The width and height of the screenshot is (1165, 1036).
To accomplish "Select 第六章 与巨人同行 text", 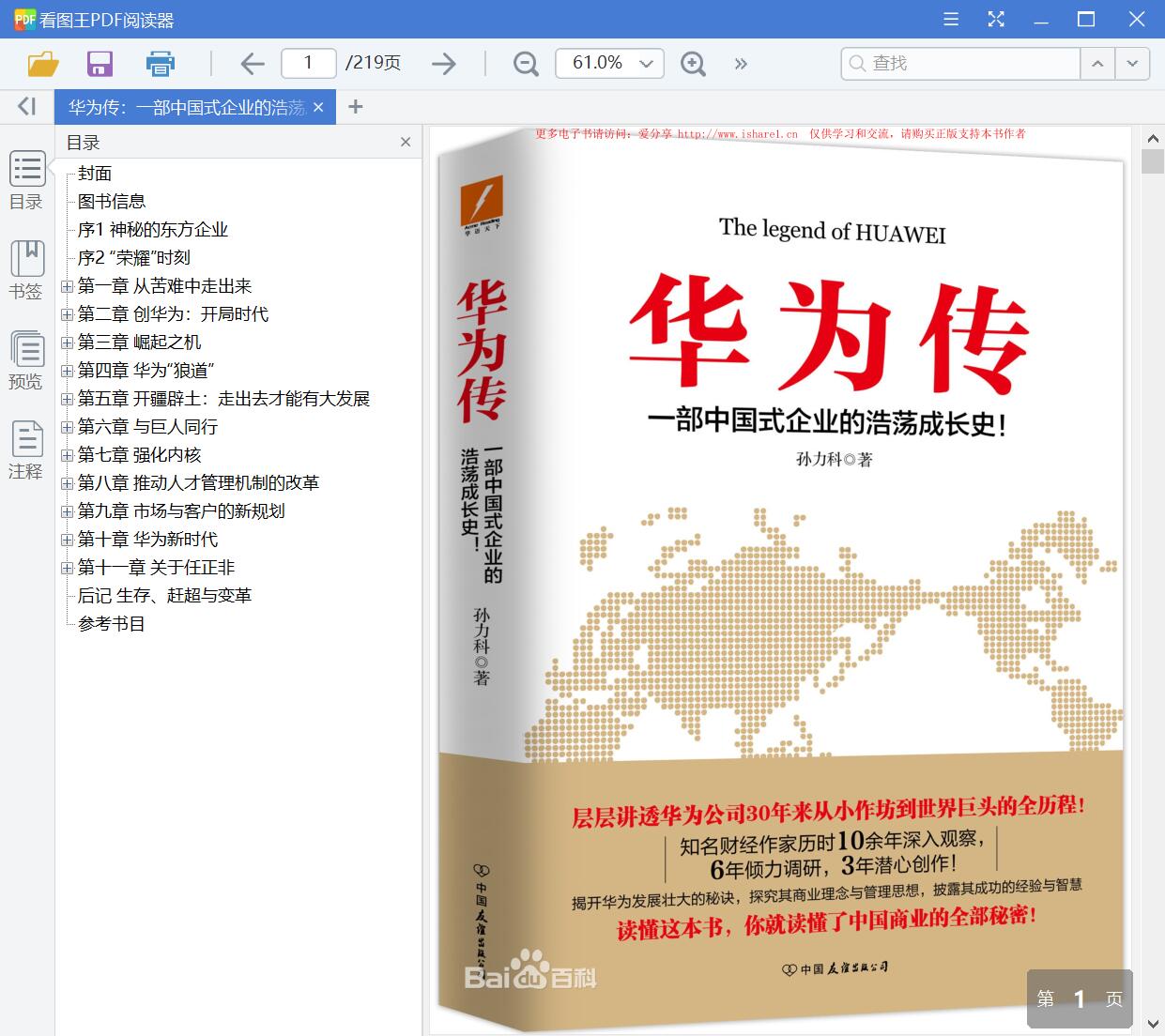I will pyautogui.click(x=147, y=427).
